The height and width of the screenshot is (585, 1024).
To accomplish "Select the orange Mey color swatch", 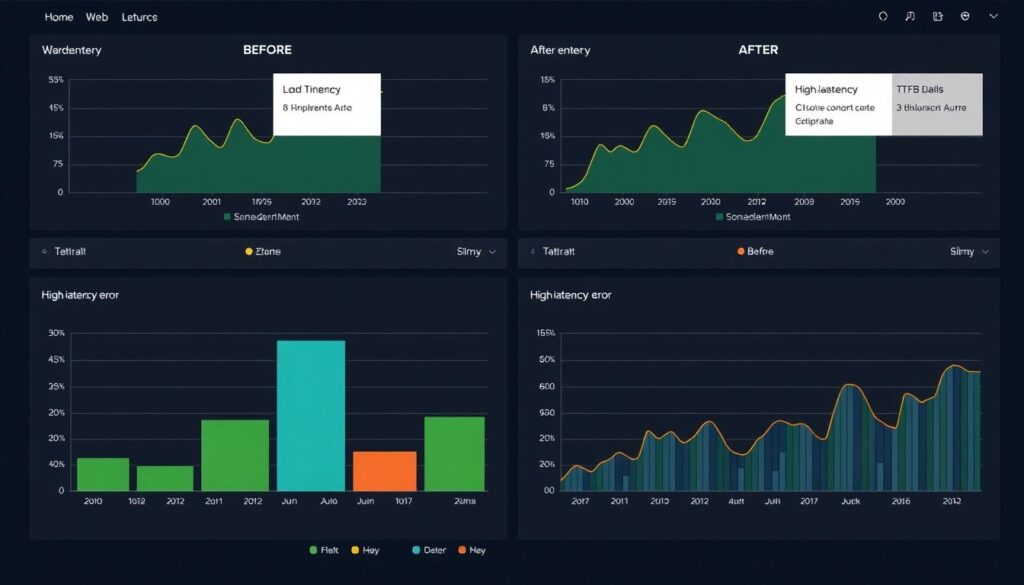I will click(x=462, y=550).
